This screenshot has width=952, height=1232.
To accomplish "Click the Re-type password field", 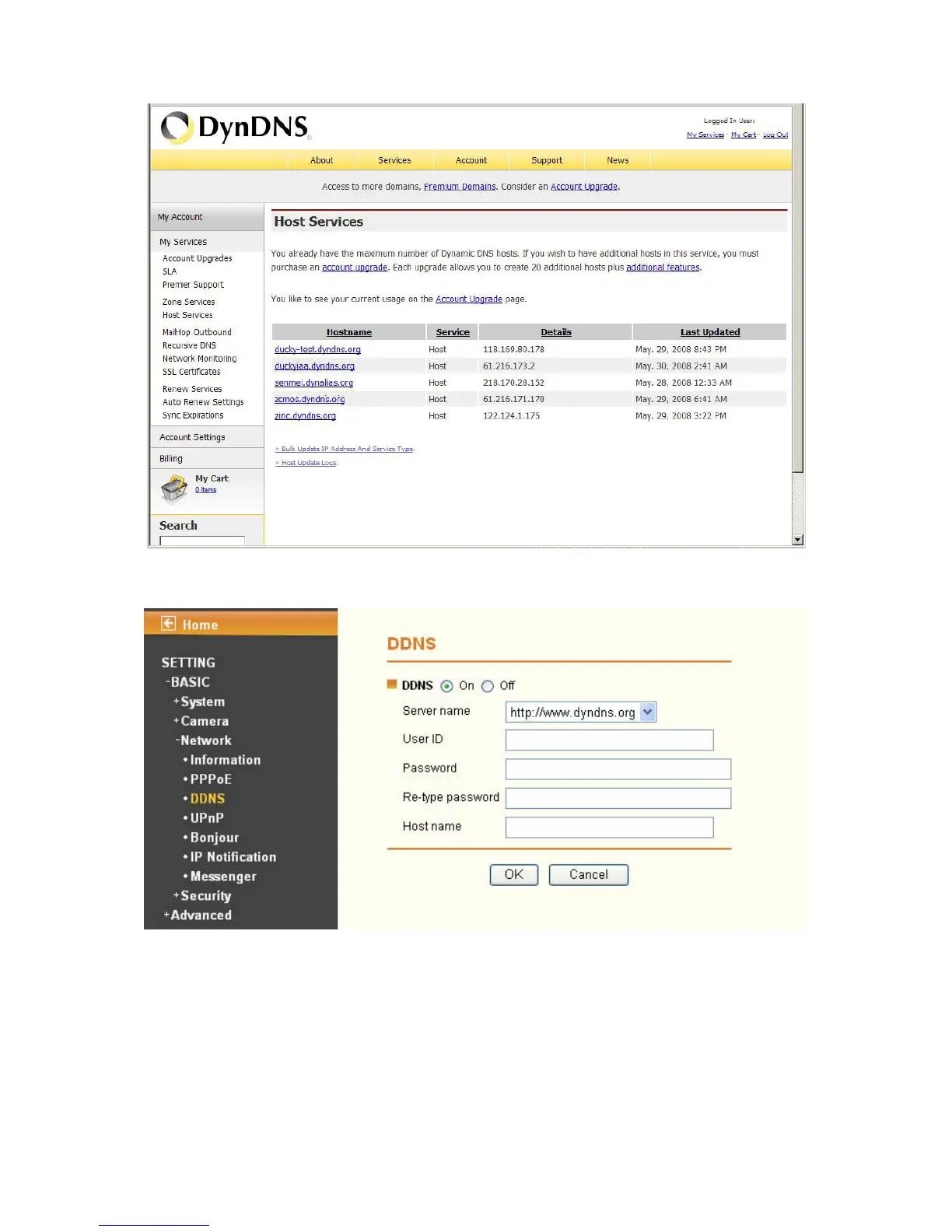I will [x=618, y=798].
